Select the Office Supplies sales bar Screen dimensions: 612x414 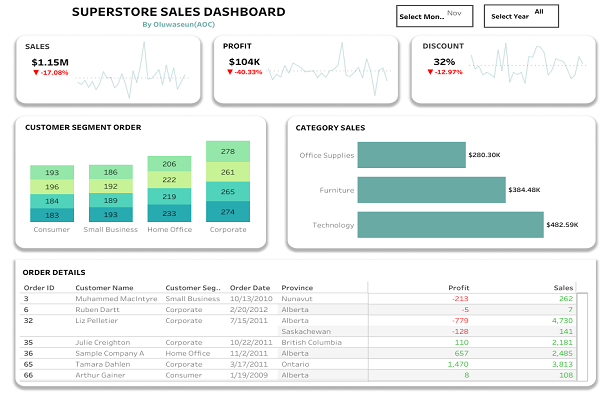(410, 155)
